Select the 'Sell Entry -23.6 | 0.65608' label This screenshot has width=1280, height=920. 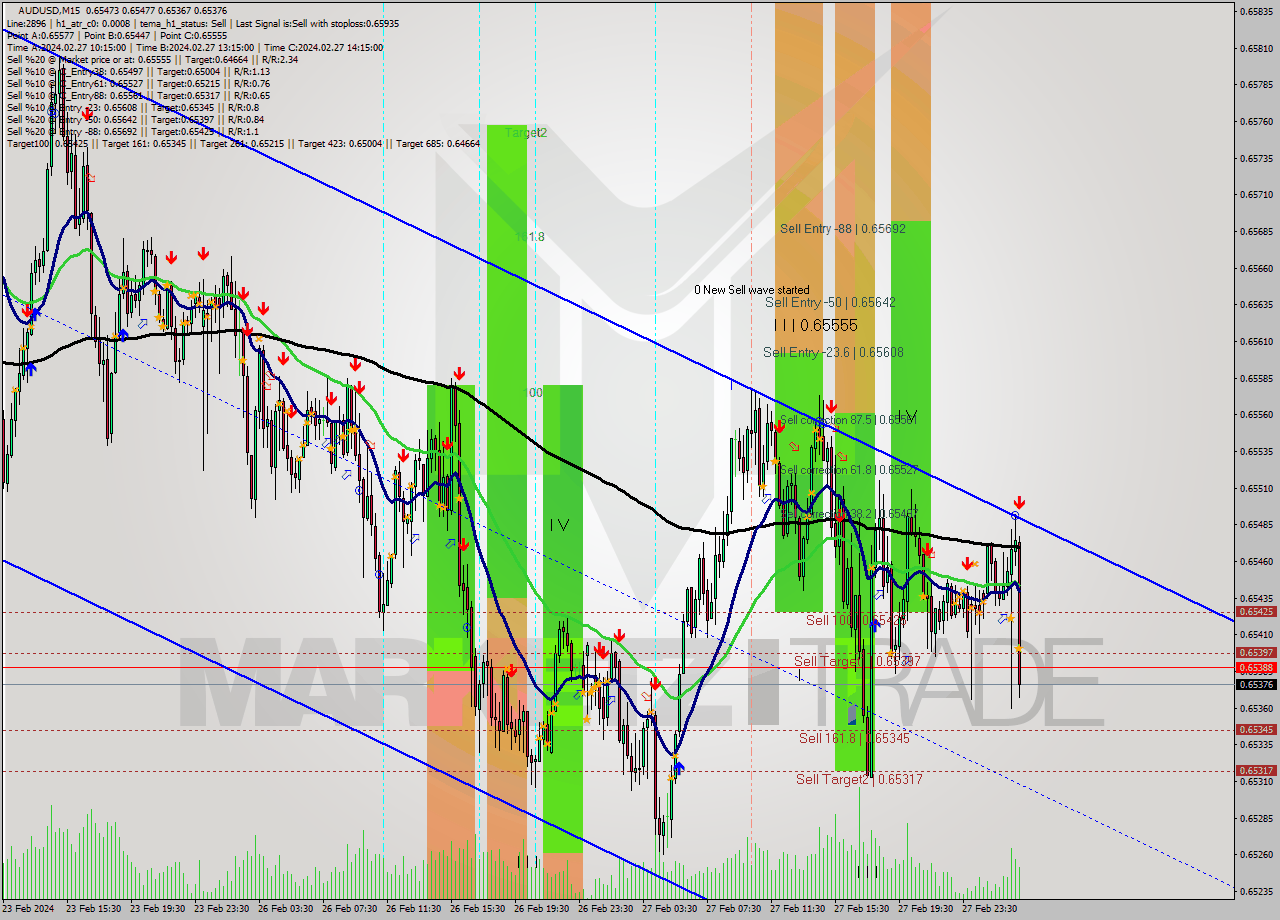pos(833,352)
